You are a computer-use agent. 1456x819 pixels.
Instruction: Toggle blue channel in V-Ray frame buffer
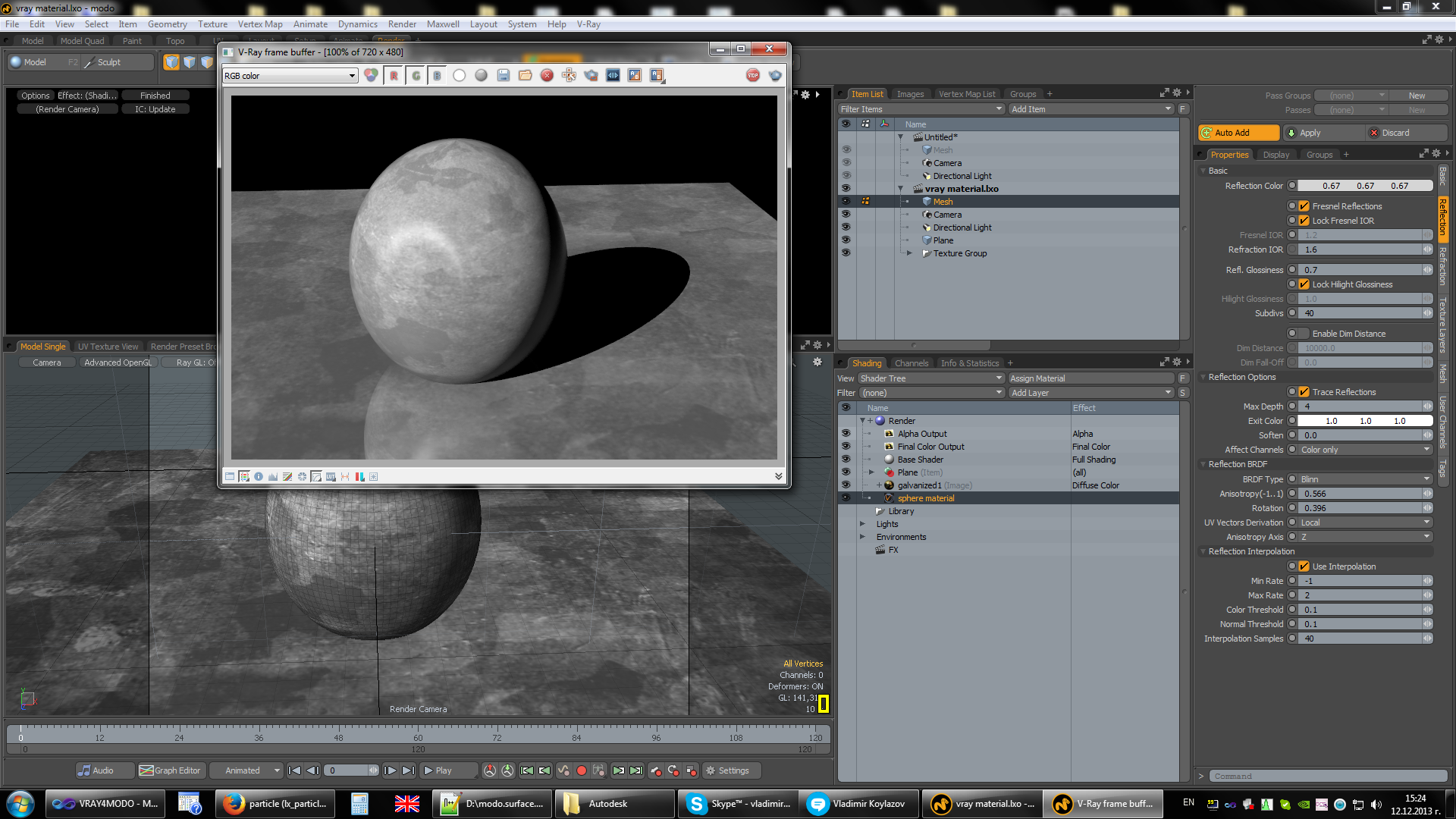pos(438,76)
